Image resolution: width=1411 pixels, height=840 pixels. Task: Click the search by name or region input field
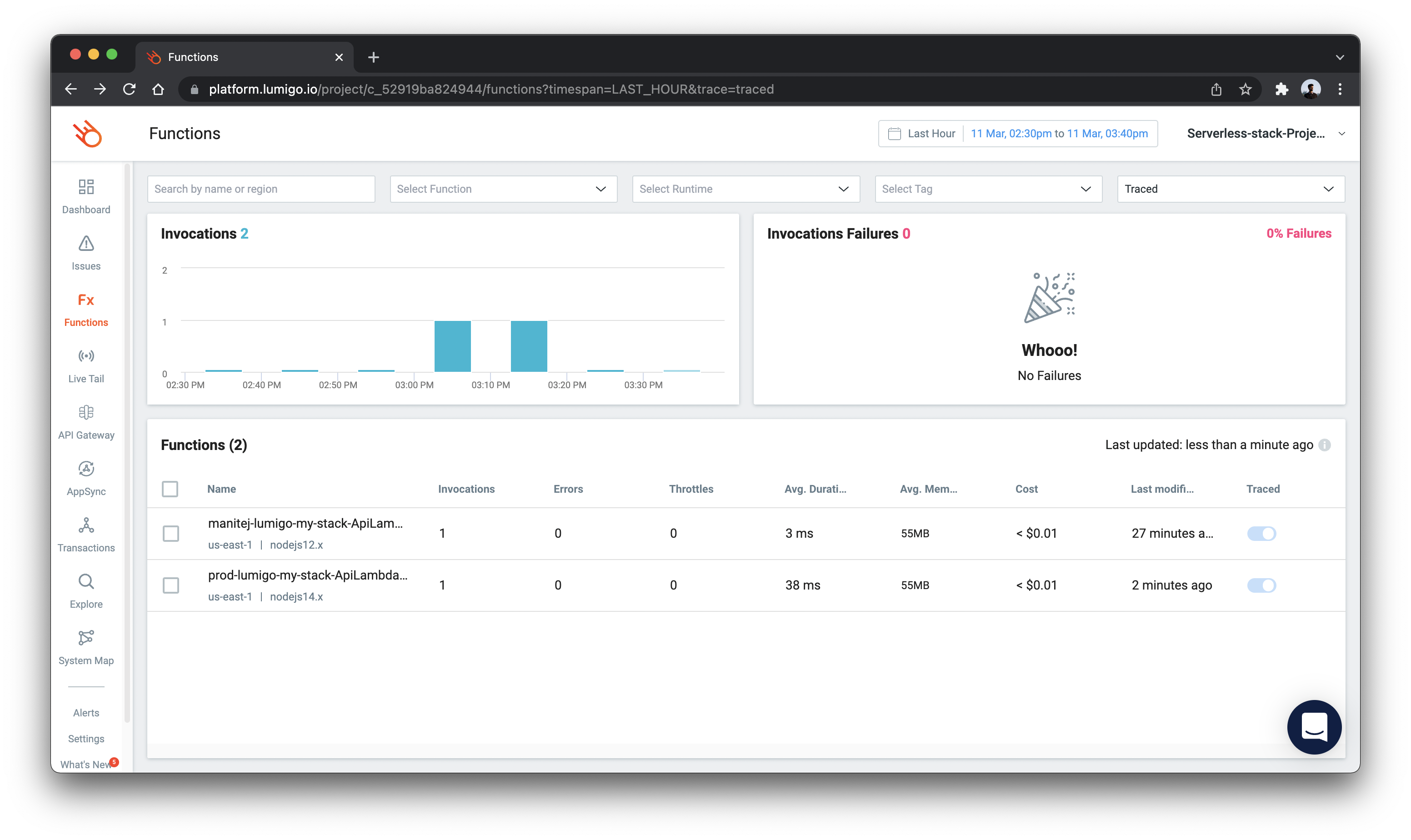tap(260, 188)
